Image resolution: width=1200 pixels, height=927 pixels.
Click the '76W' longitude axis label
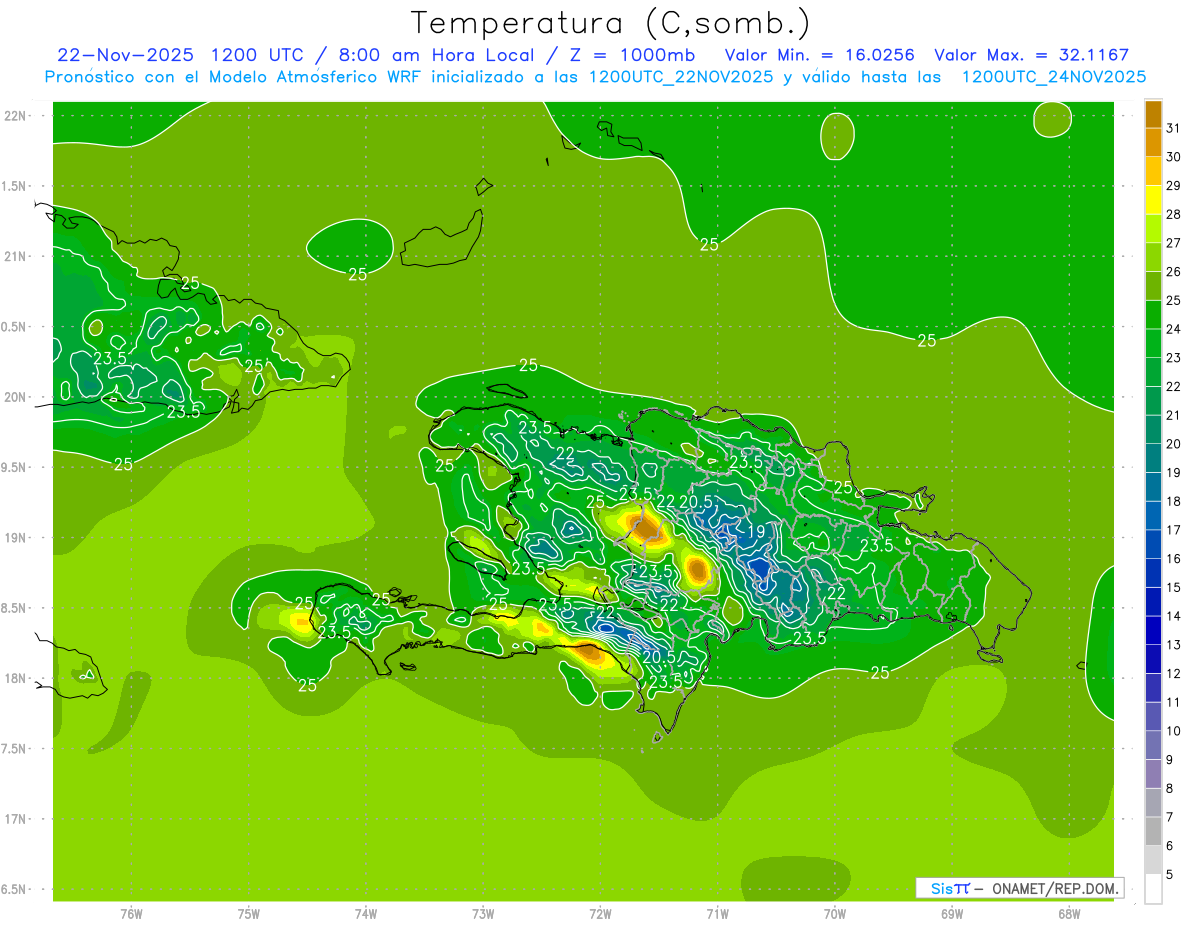(131, 914)
